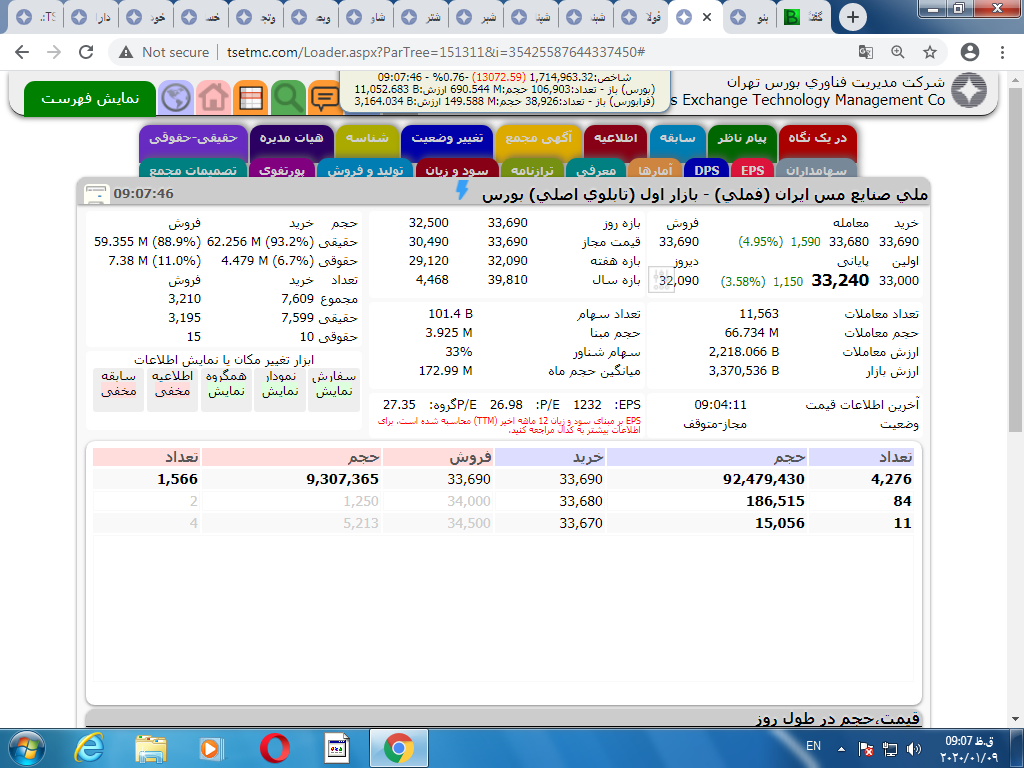Bookmark this page with the star icon
Viewport: 1024px width, 768px height.
pyautogui.click(x=930, y=52)
